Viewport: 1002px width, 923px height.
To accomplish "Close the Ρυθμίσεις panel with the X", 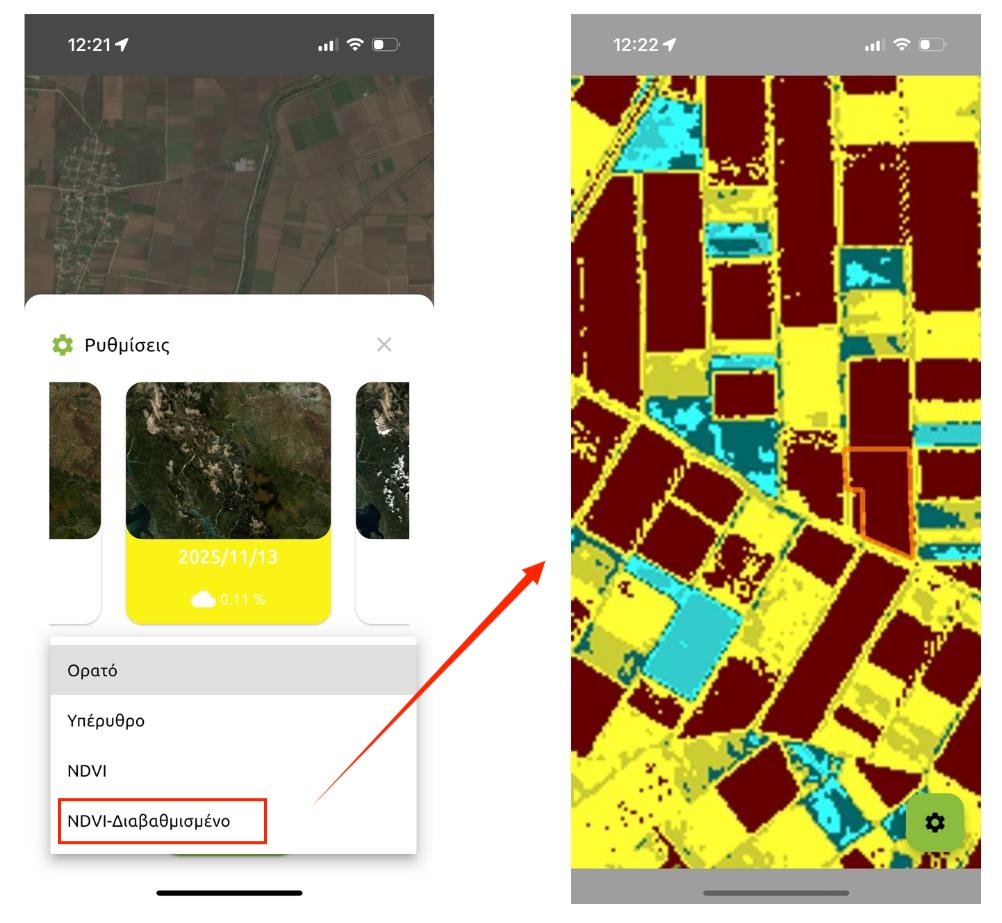I will 384,345.
